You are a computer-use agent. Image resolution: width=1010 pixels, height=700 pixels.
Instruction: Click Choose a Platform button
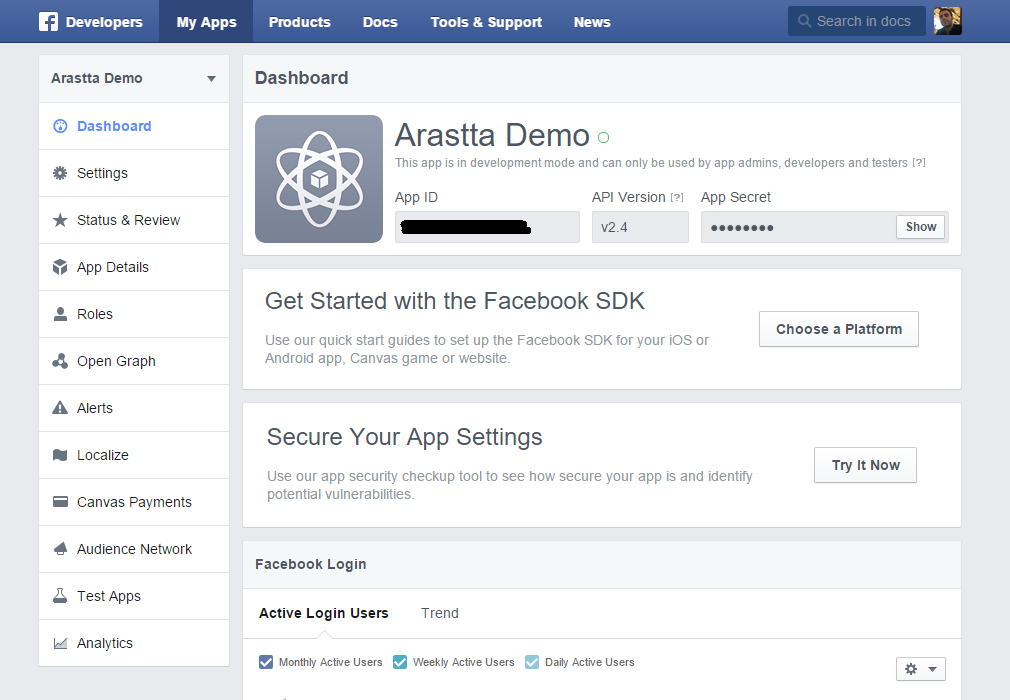[839, 329]
